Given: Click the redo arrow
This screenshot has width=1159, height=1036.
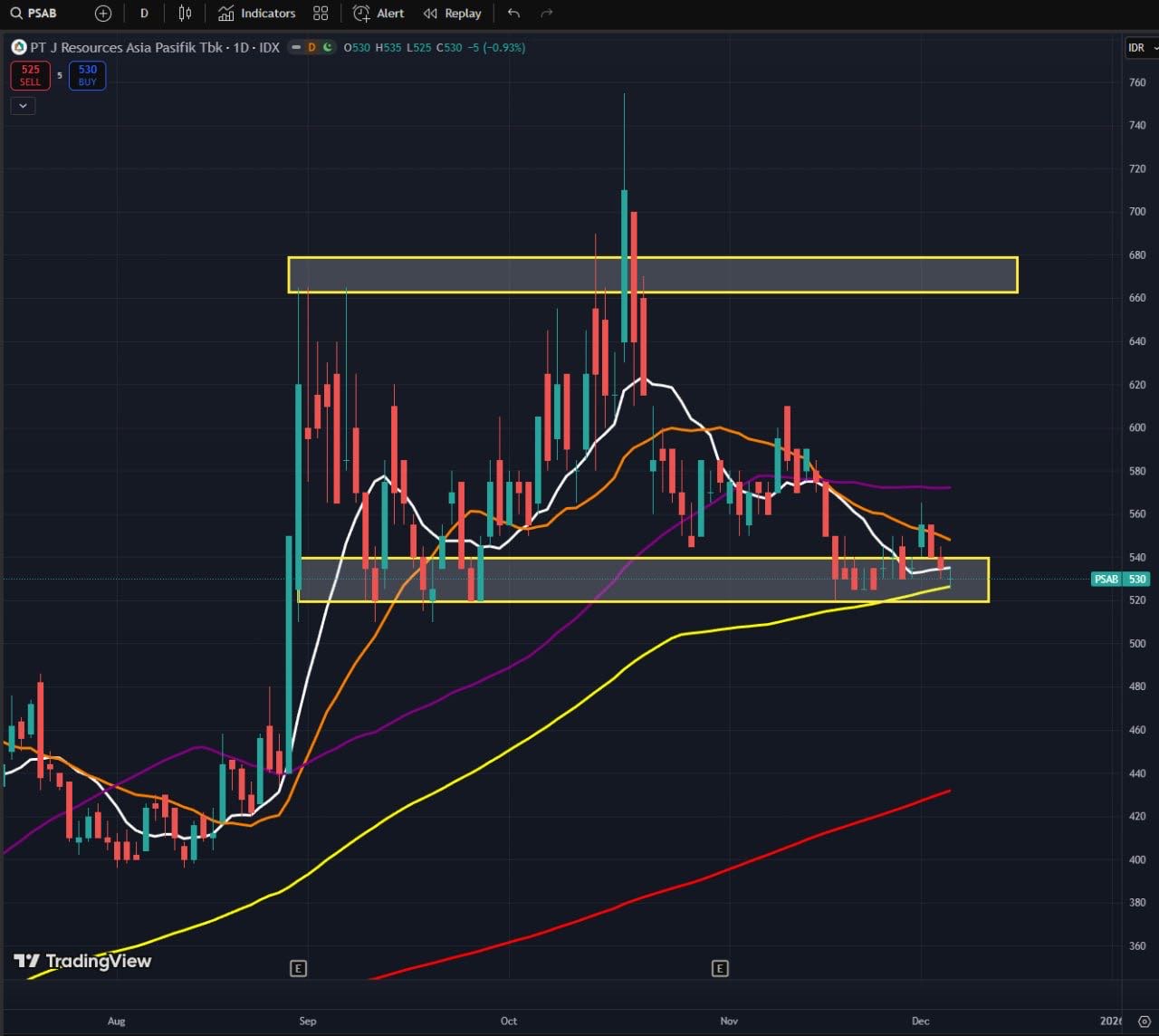Looking at the screenshot, I should click(x=546, y=14).
